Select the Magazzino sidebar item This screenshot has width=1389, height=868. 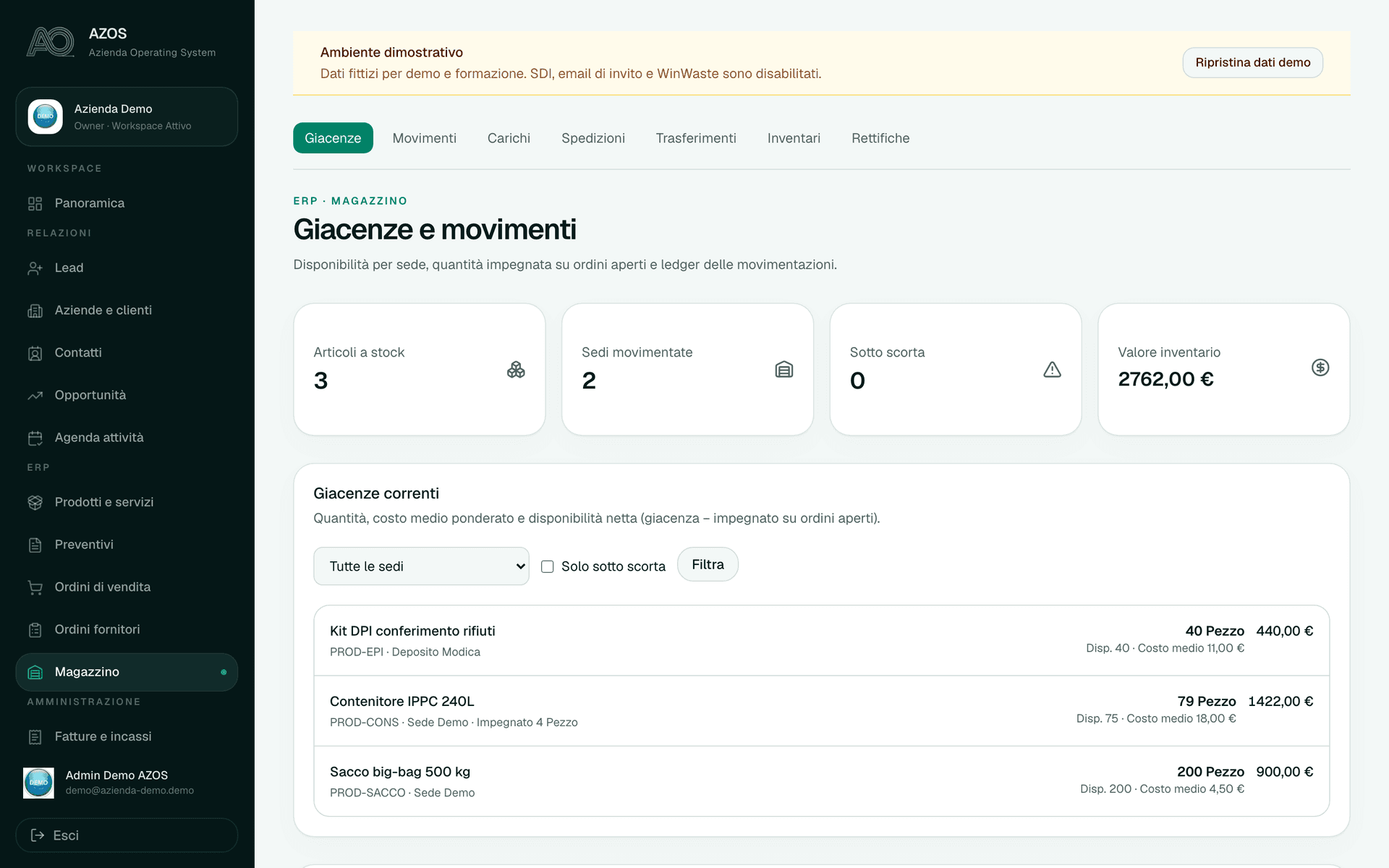[127, 672]
